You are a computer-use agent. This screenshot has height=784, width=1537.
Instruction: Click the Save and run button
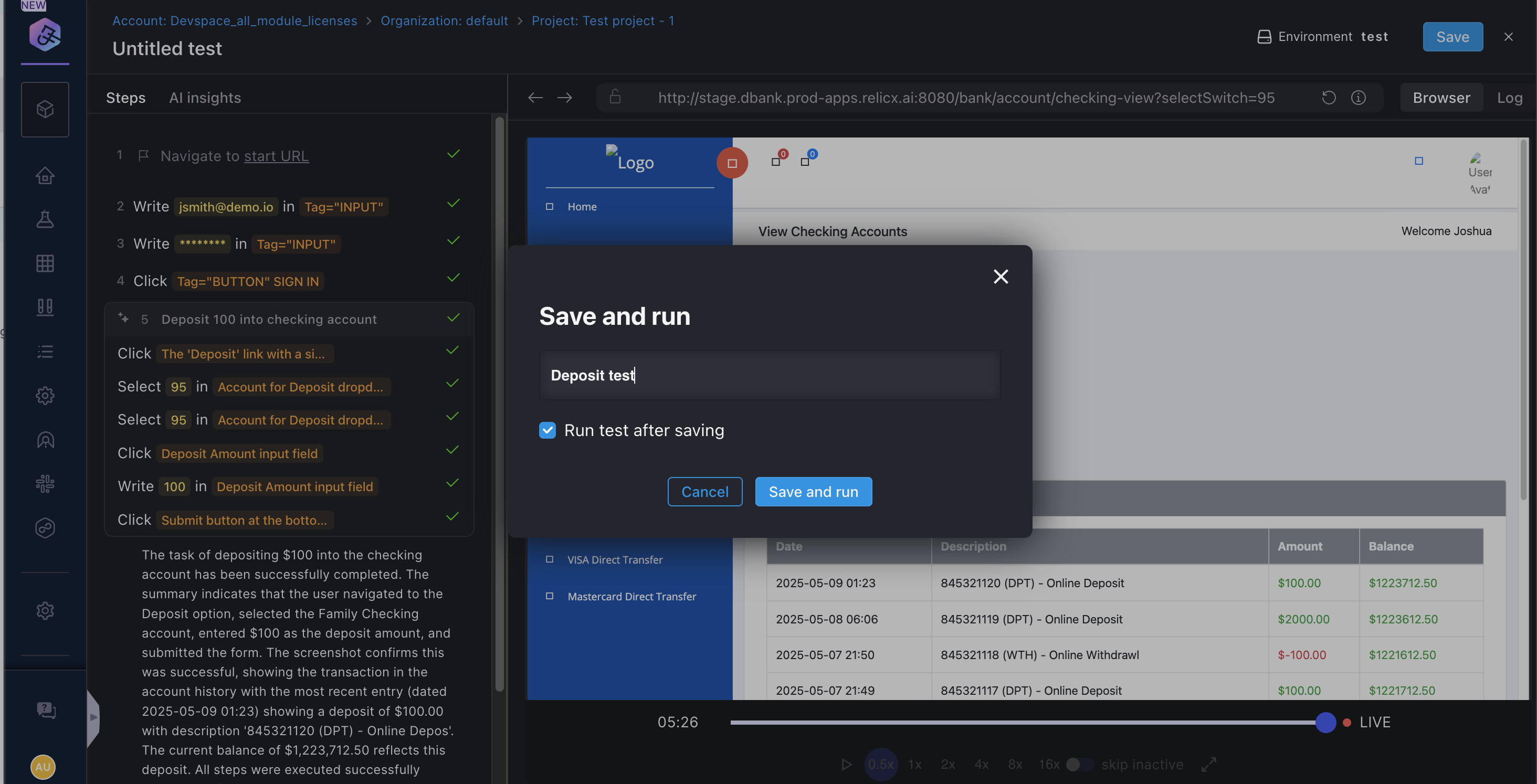point(813,492)
